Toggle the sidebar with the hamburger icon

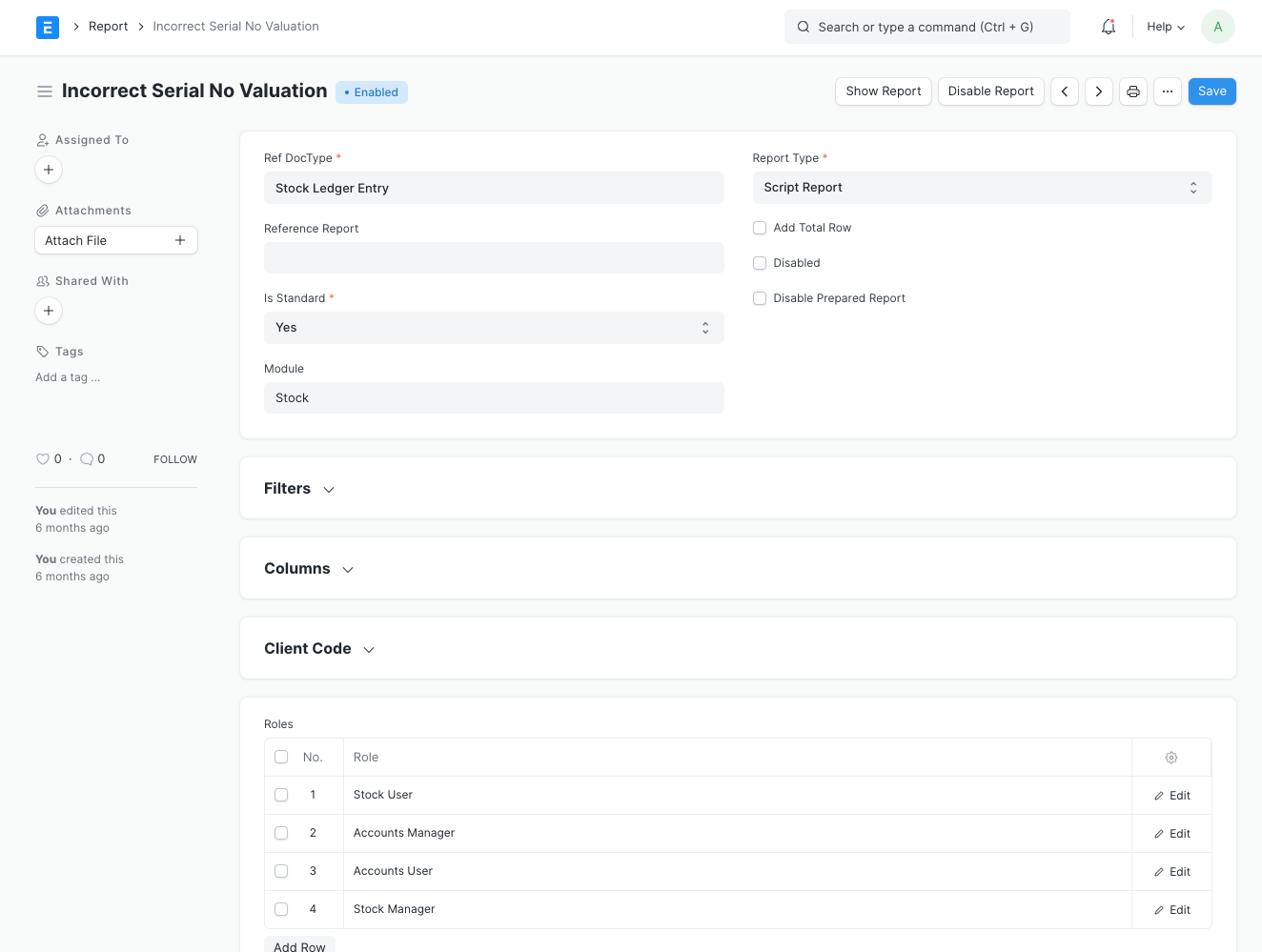[45, 91]
